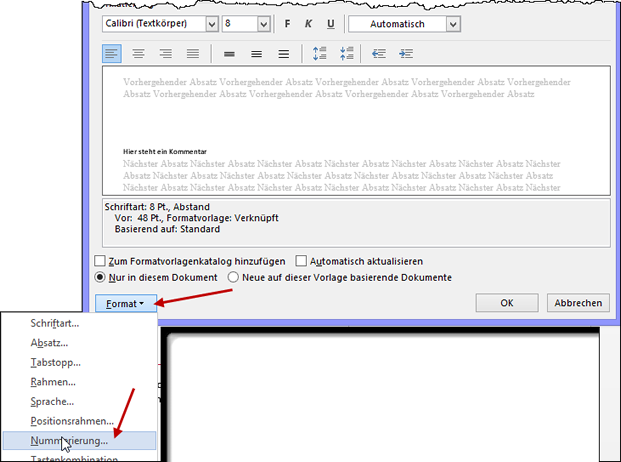Open the 'Automatisch' font color dropdown

coord(453,23)
